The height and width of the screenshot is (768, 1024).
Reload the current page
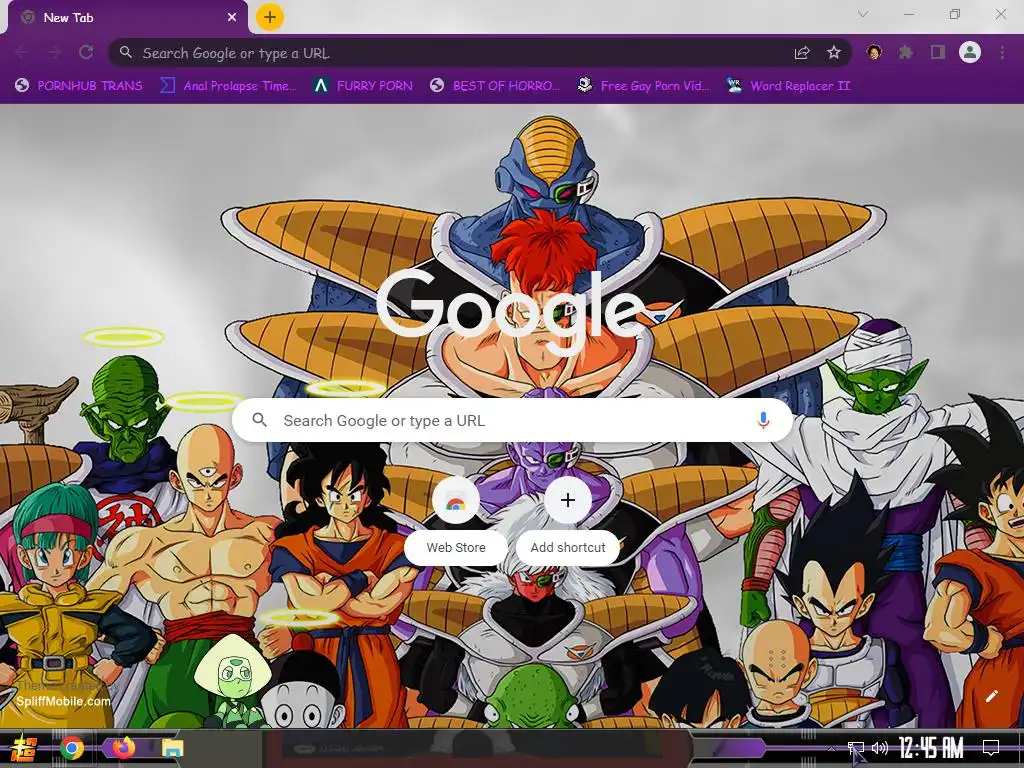coord(86,52)
